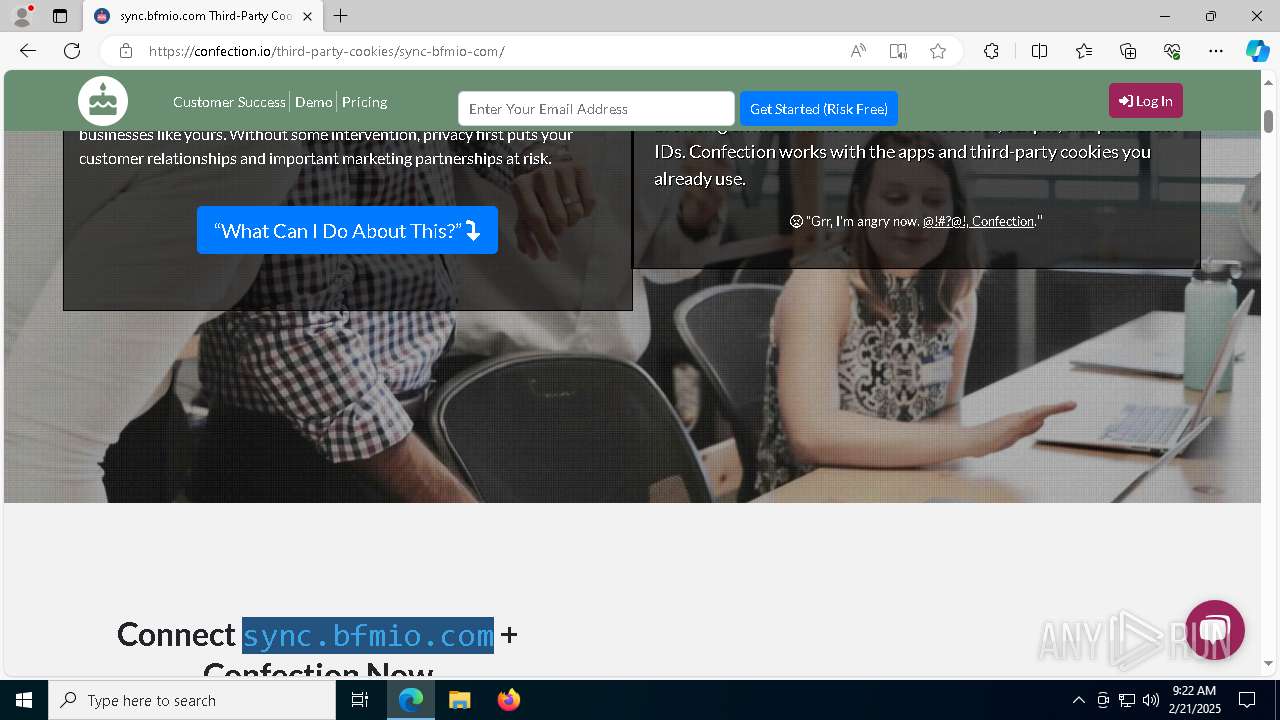Open the Demo page
1280x720 pixels.
(313, 102)
